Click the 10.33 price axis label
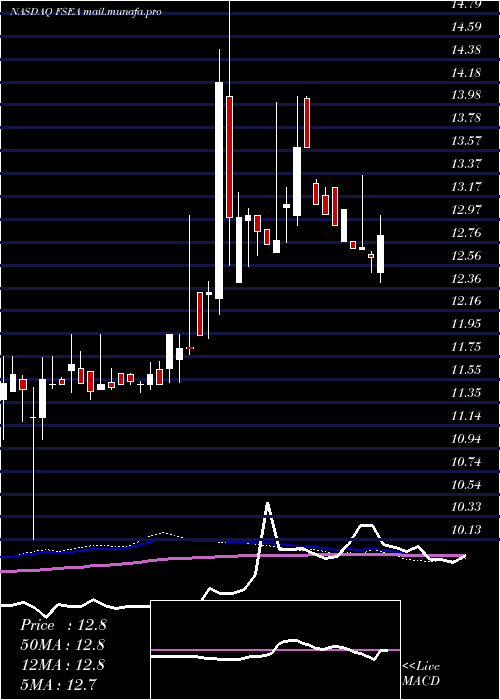Viewport: 500px width, 700px height. click(x=467, y=507)
